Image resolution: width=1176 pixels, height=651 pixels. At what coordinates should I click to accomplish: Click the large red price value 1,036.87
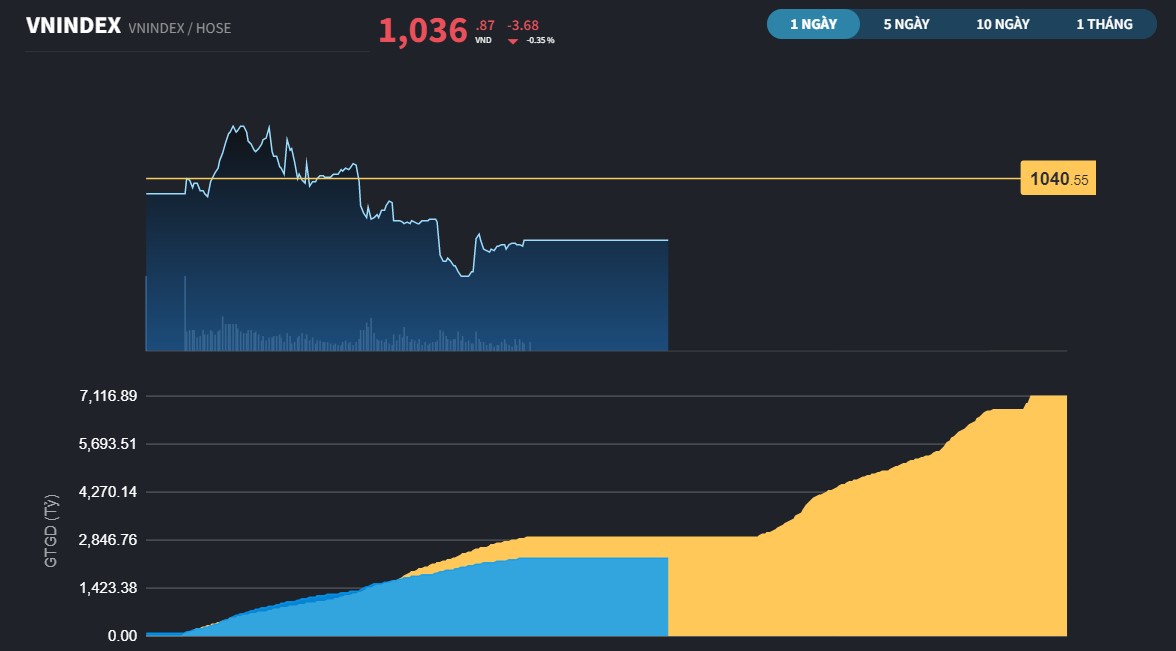[x=425, y=30]
